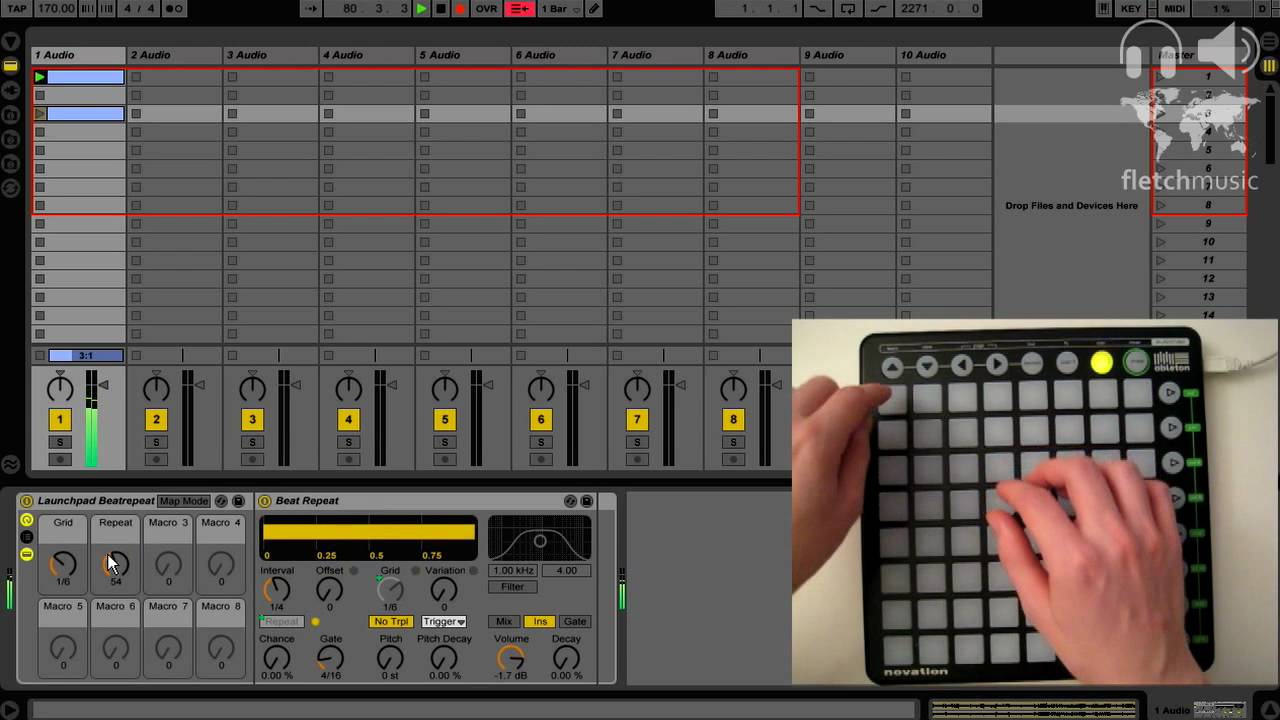Image resolution: width=1280 pixels, height=720 pixels.
Task: Toggle the No Trpl button
Action: point(391,622)
